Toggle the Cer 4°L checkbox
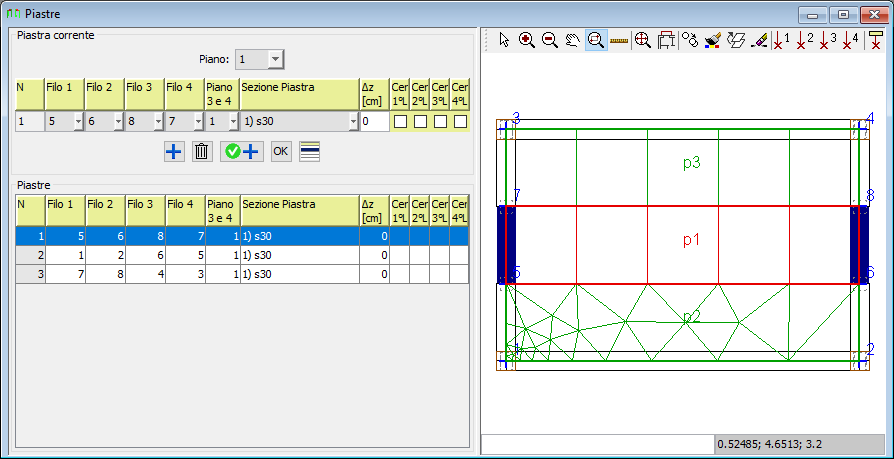The width and height of the screenshot is (894, 459). (x=460, y=121)
